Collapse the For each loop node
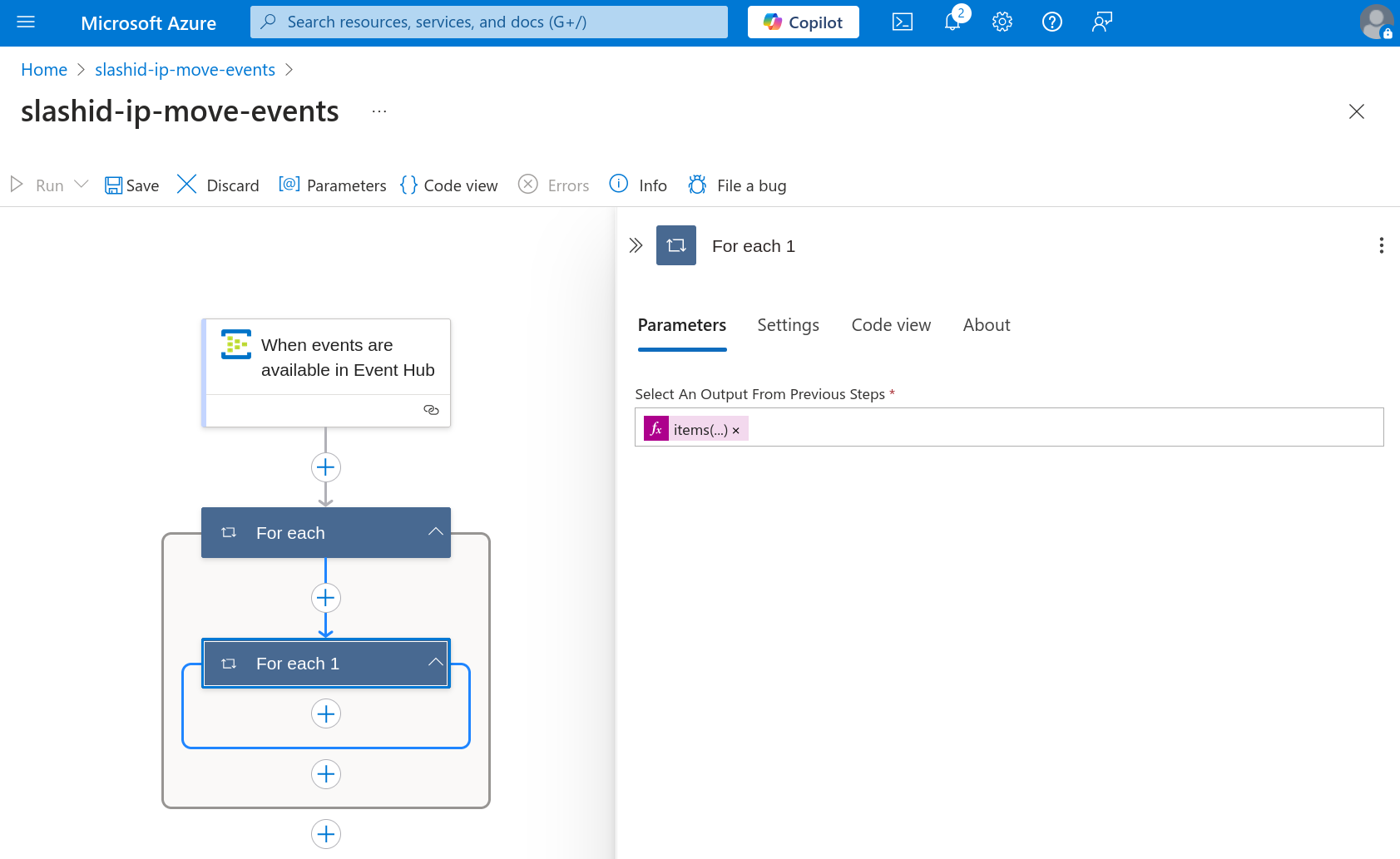The image size is (1400, 859). point(435,532)
